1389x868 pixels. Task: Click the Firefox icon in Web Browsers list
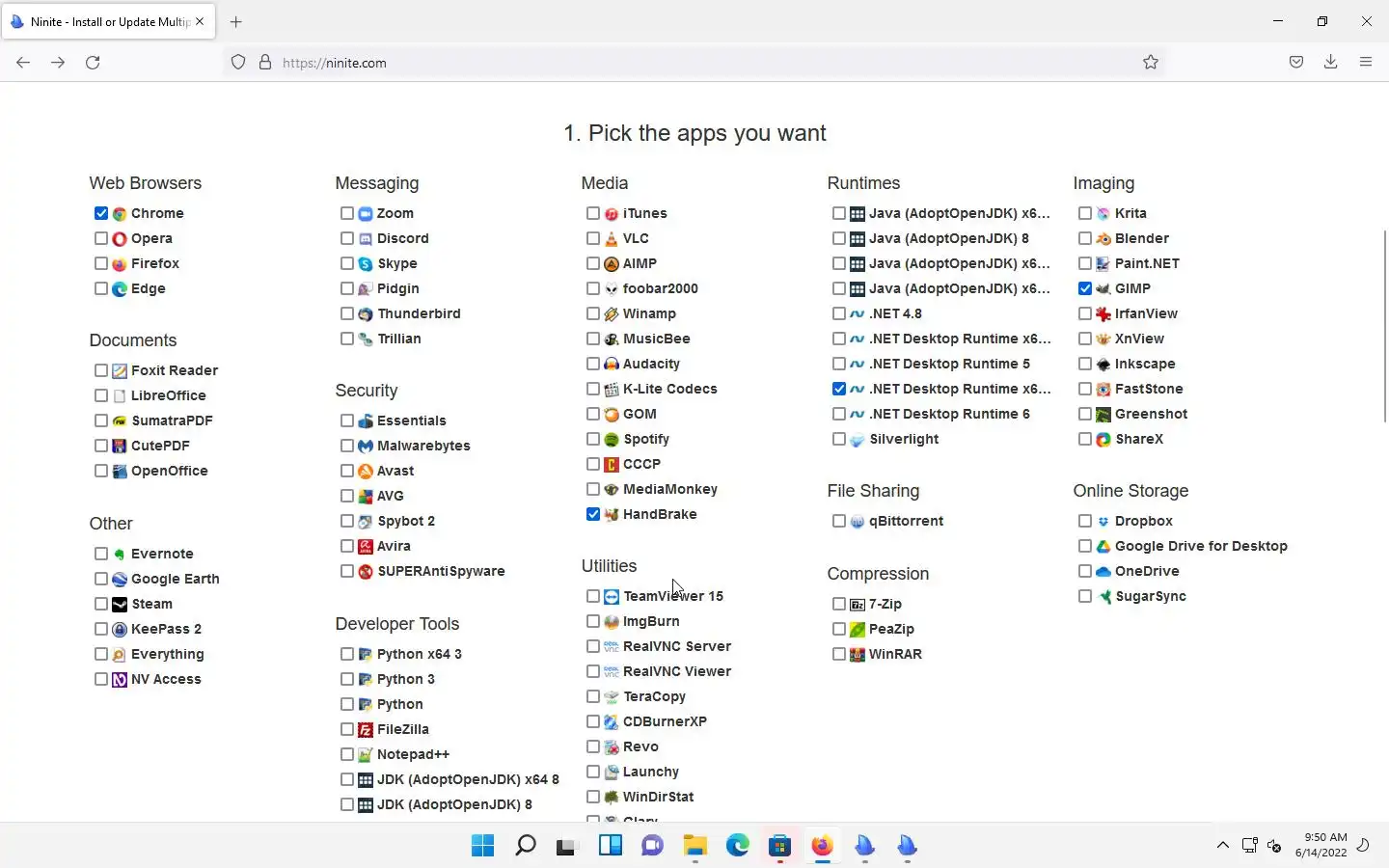[x=120, y=263]
